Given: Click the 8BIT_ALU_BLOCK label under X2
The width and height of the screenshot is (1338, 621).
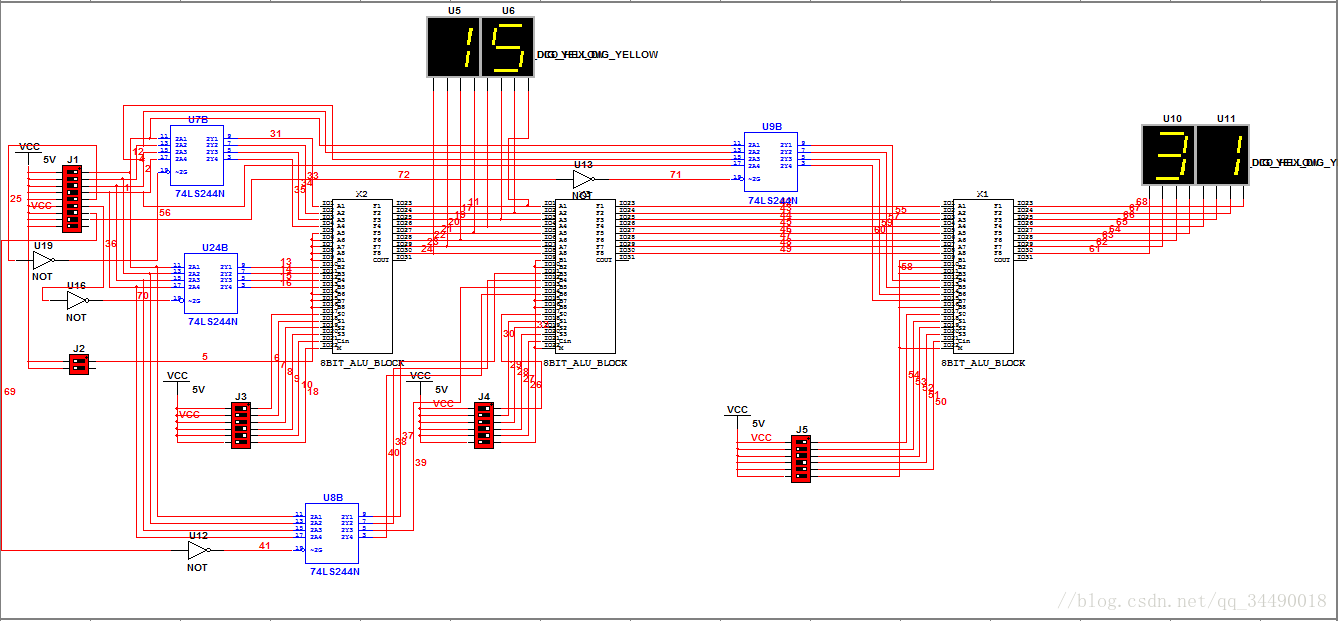Looking at the screenshot, I should tap(362, 363).
